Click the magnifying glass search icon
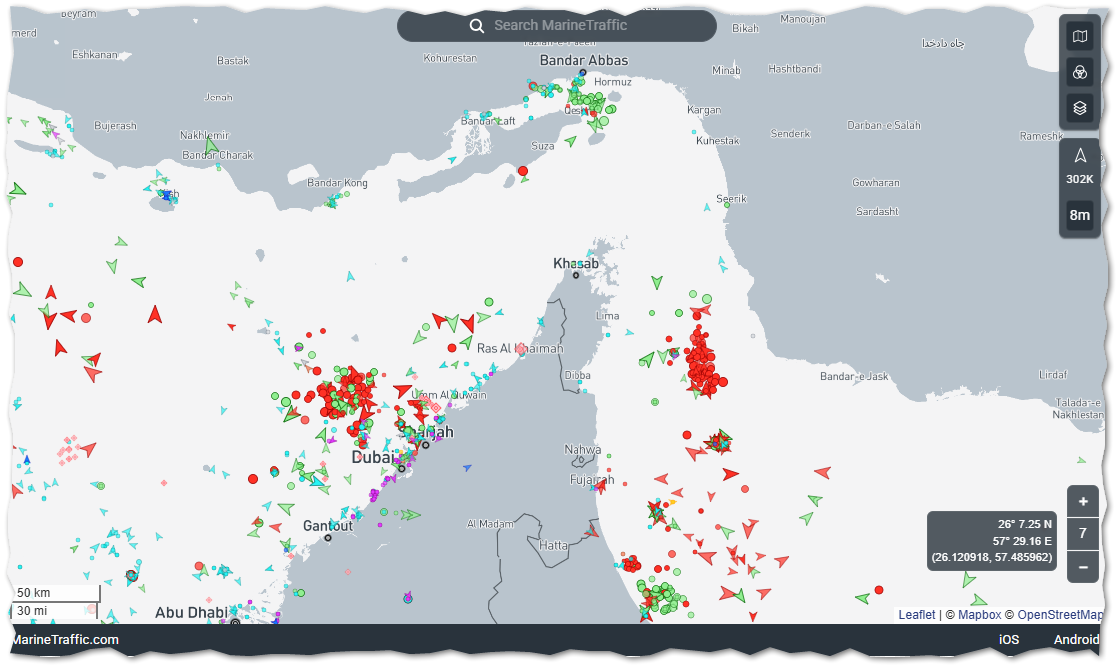The image size is (1119, 667). pos(477,26)
